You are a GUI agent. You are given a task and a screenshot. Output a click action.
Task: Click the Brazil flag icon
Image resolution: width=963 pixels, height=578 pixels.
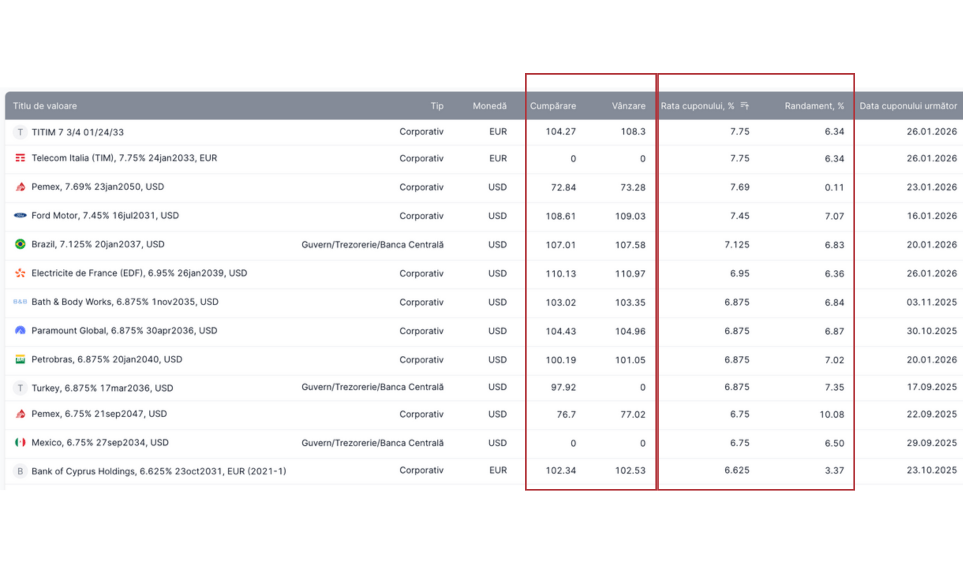pos(20,244)
